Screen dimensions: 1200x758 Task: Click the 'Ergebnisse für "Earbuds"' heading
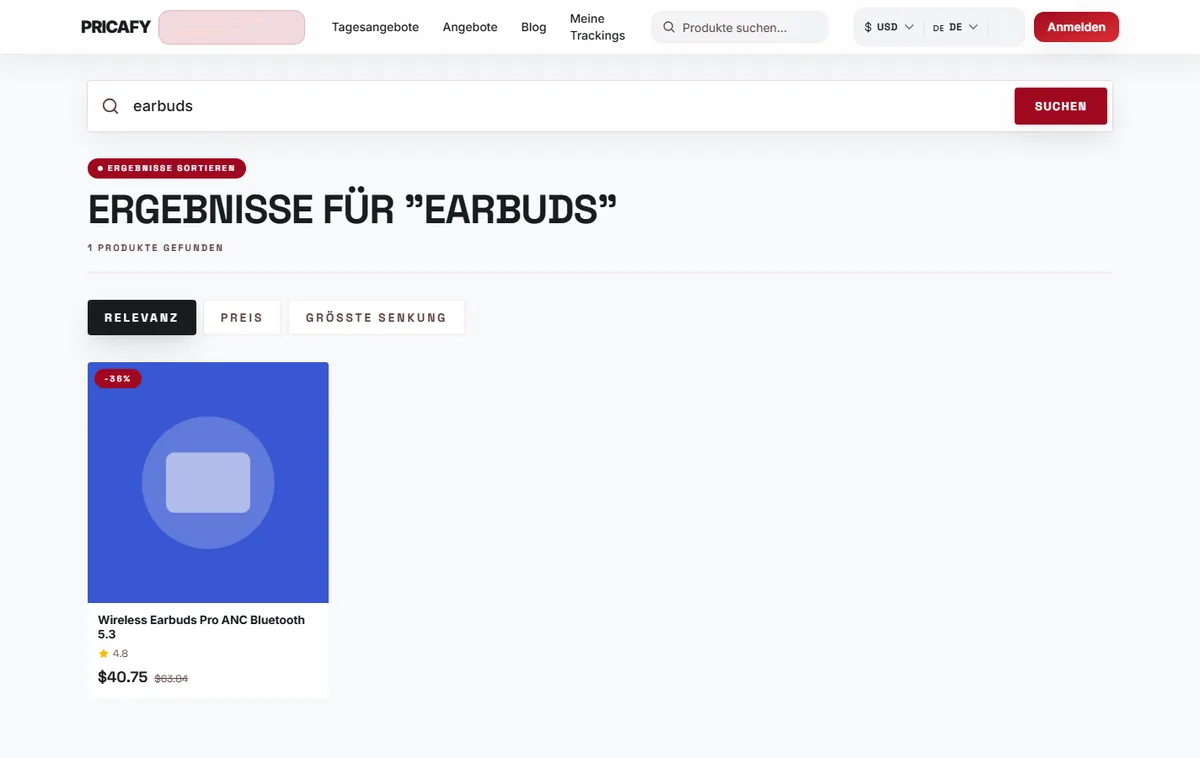click(x=353, y=210)
